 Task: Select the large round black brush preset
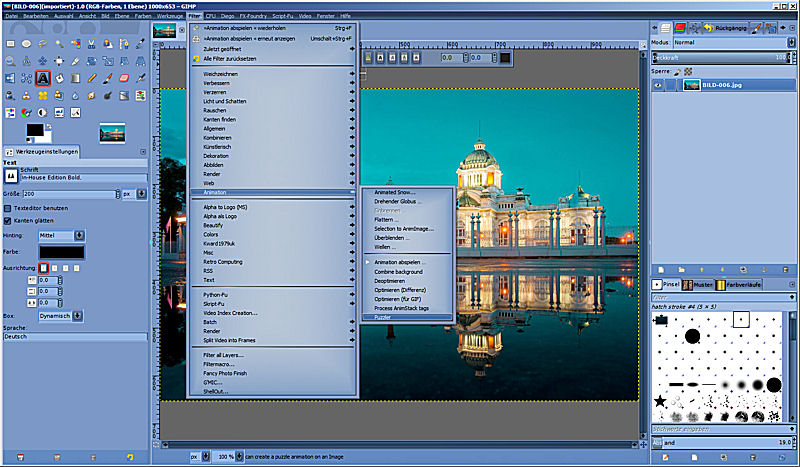pyautogui.click(x=692, y=336)
